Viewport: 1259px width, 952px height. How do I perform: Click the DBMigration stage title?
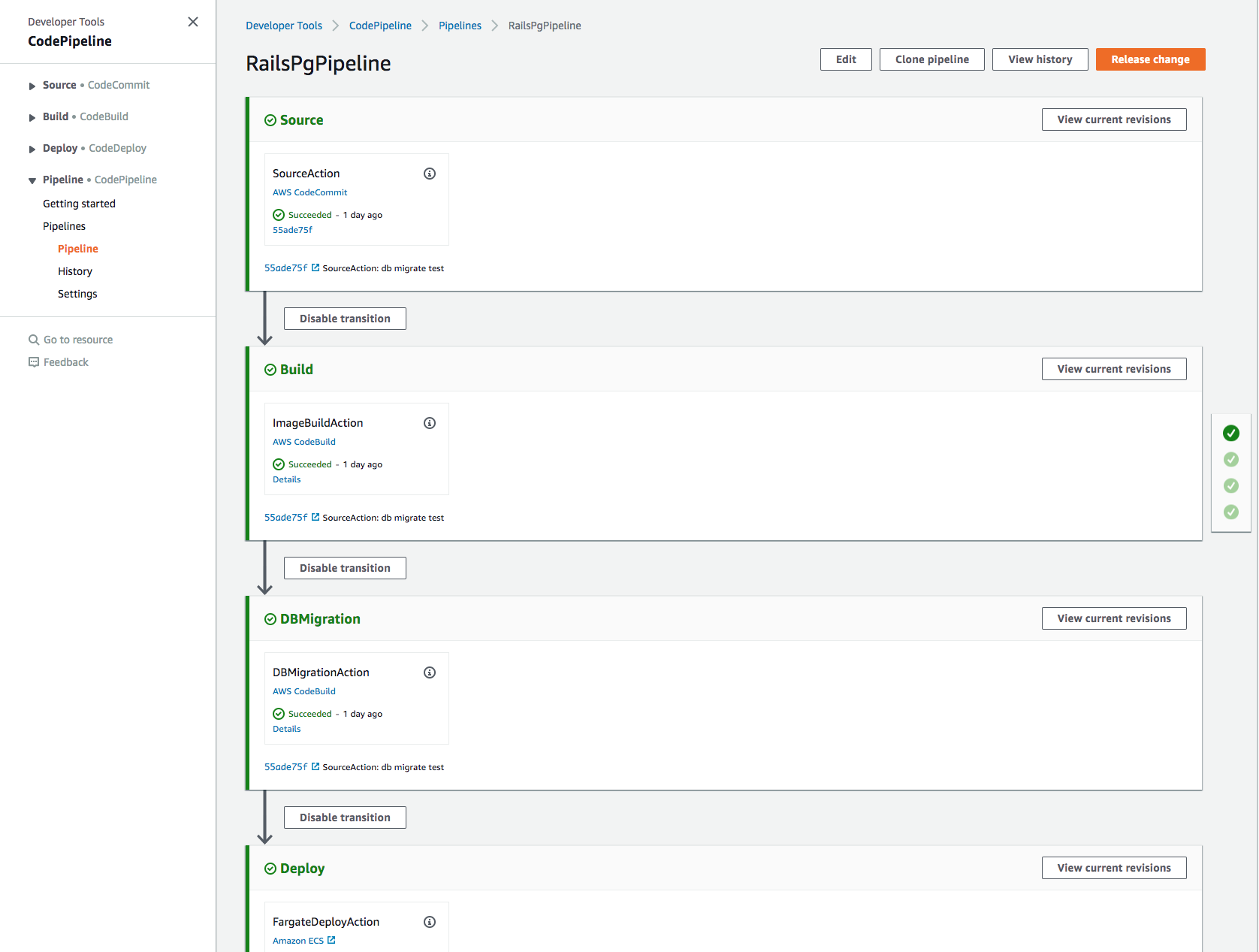click(x=320, y=619)
